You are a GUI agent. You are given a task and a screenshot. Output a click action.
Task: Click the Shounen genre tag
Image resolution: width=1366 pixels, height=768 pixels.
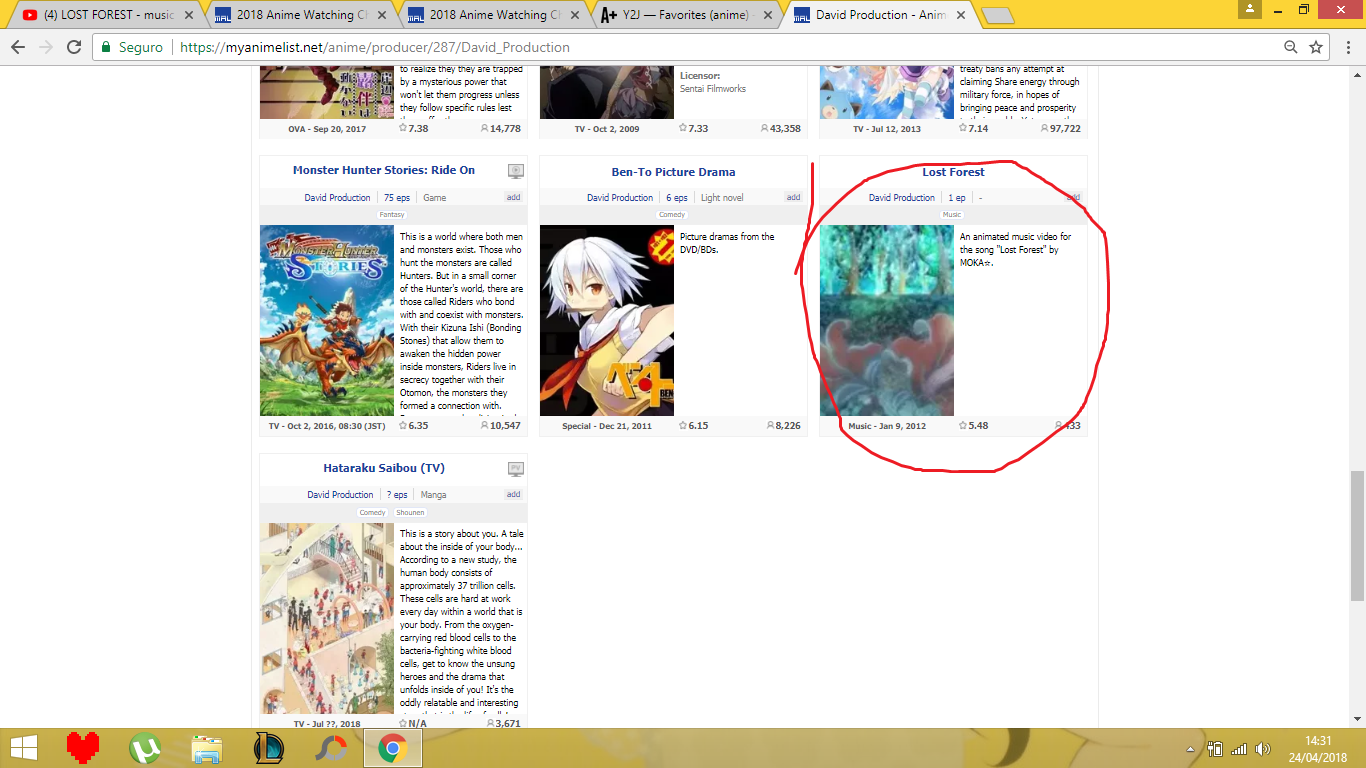[410, 513]
